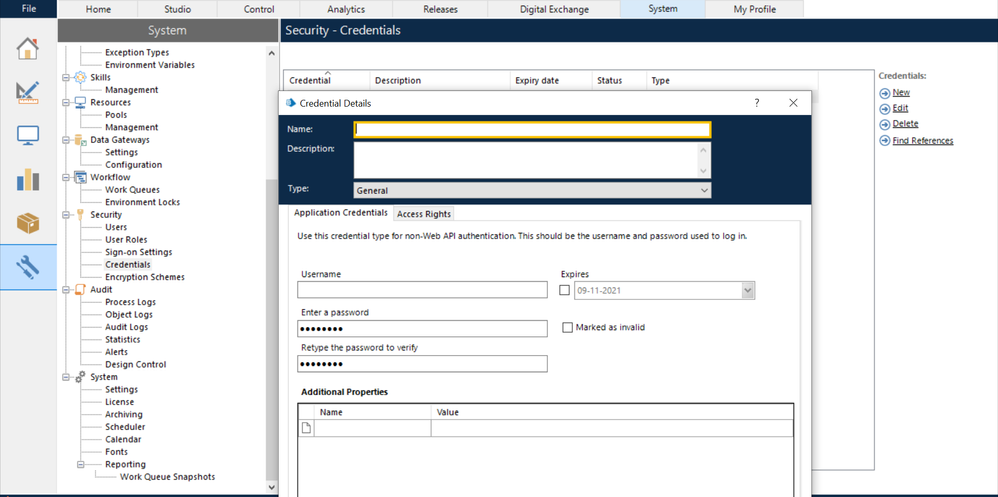Switch to the Home tab
The image size is (998, 497).
[97, 9]
